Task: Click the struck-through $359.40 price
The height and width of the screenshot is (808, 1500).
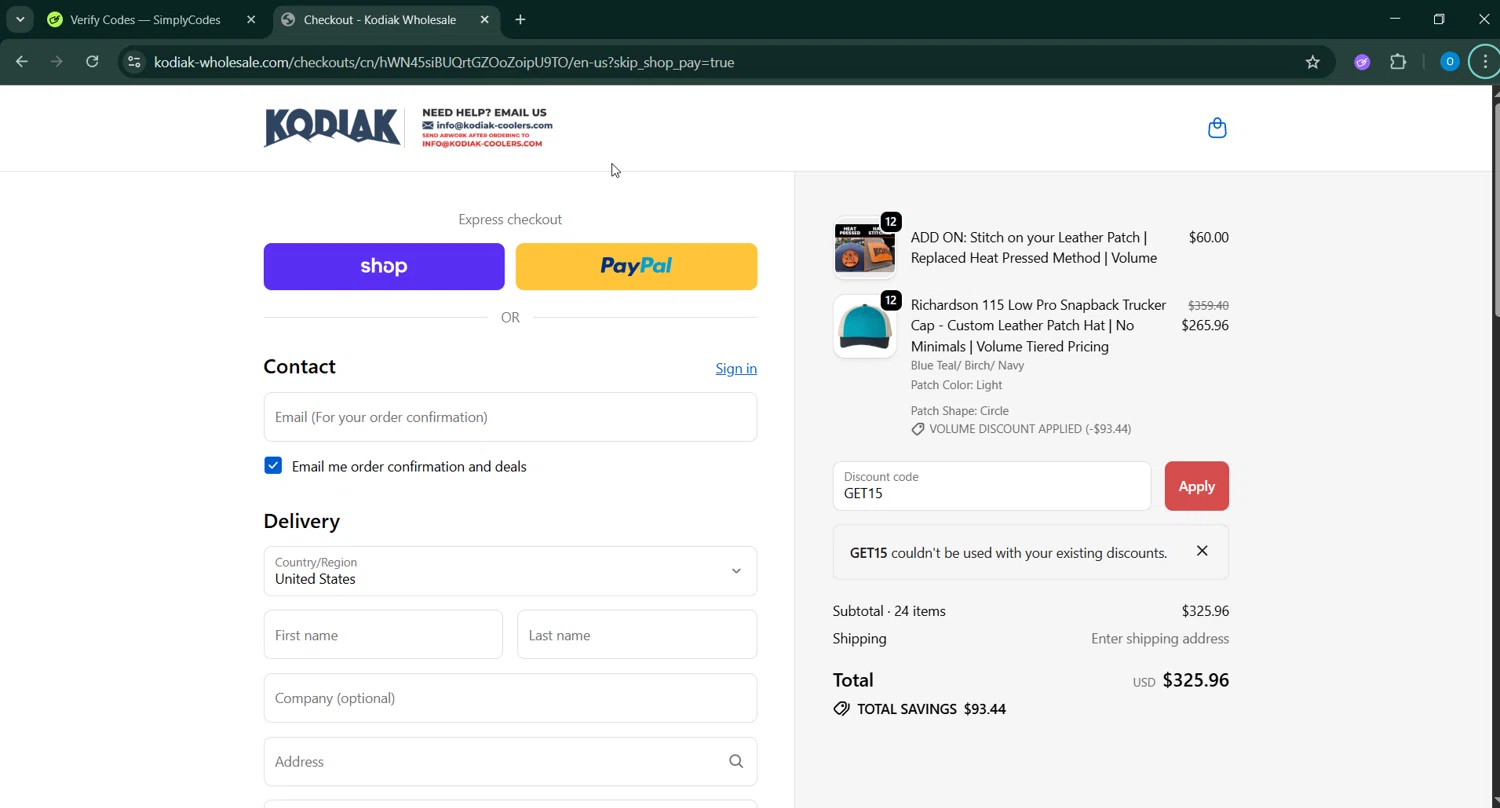Action: point(1208,305)
